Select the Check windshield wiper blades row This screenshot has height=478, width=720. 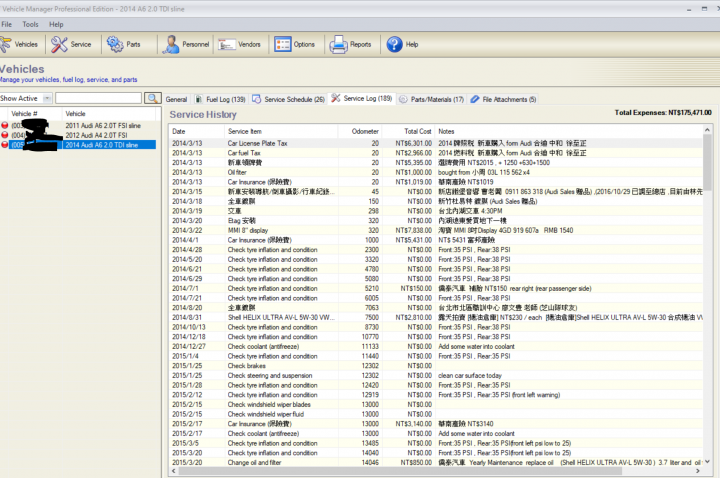[x=436, y=405]
